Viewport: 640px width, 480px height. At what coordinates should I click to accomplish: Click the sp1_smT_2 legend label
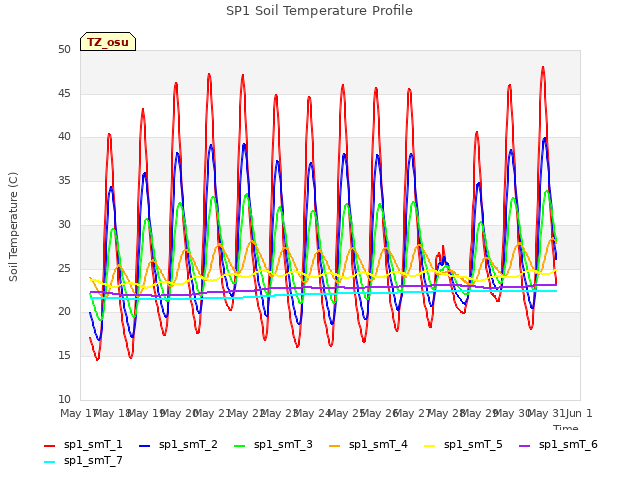188,444
